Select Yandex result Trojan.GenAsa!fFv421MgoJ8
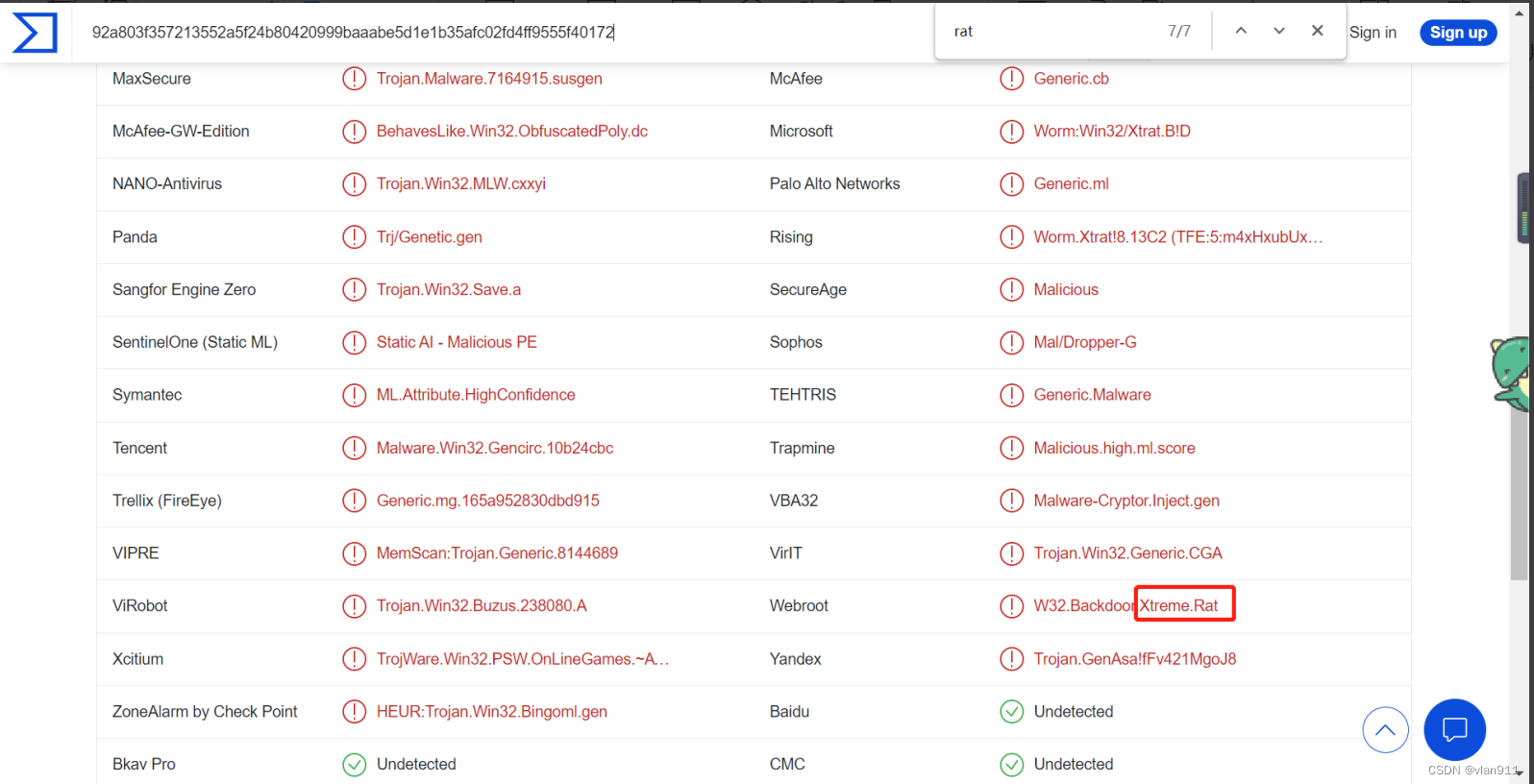This screenshot has height=784, width=1534. (1135, 659)
